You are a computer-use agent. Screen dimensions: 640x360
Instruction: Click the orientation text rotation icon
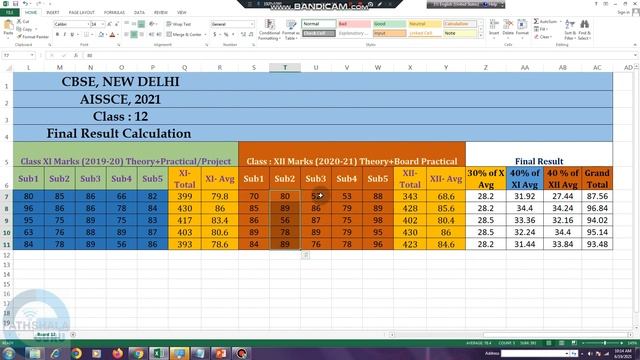(152, 24)
